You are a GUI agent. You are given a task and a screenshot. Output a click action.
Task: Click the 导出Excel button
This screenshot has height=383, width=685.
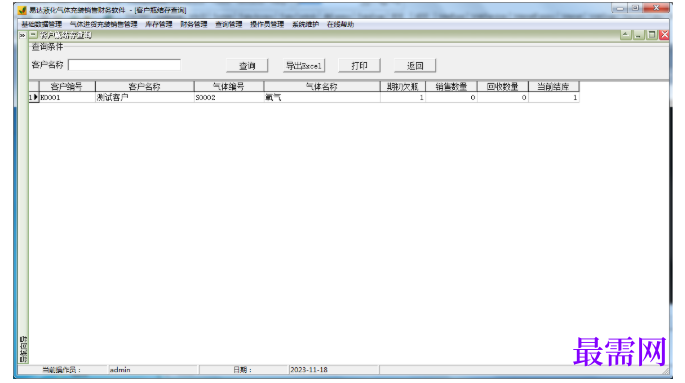(304, 66)
